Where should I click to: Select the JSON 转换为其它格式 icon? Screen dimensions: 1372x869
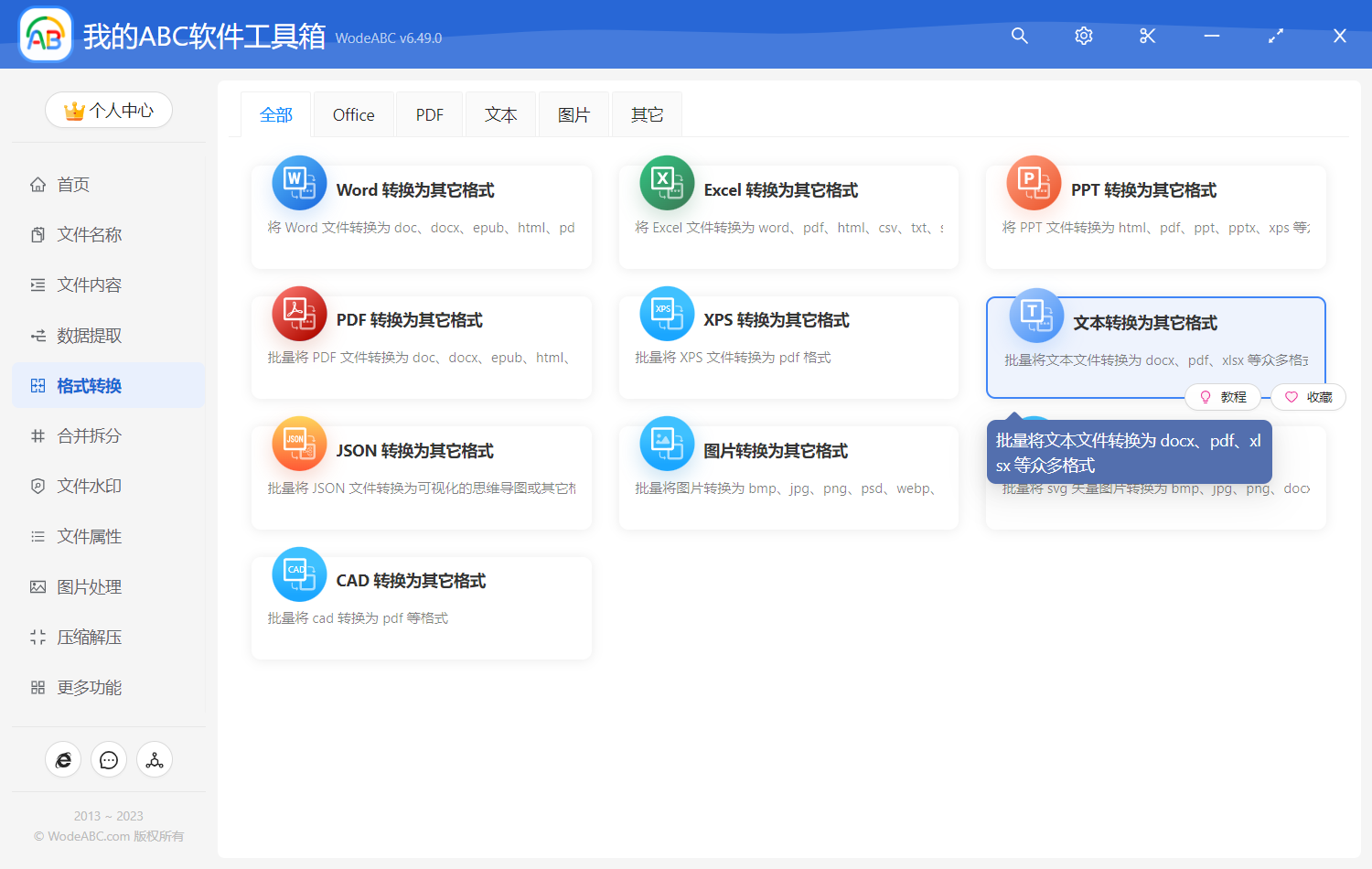[x=299, y=444]
